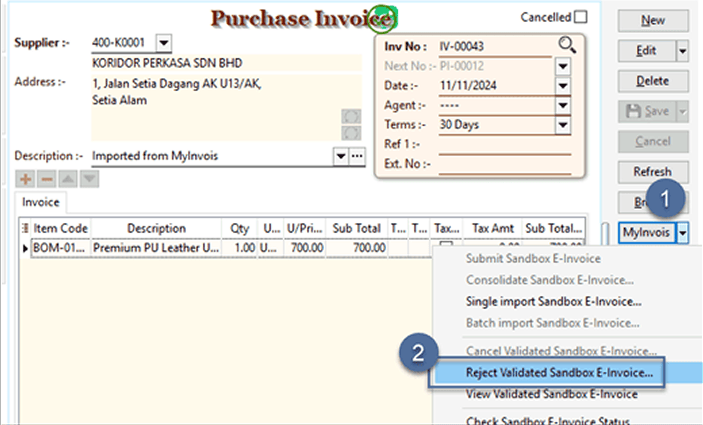Open the Date picker dropdown
The width and height of the screenshot is (703, 425).
click(563, 86)
